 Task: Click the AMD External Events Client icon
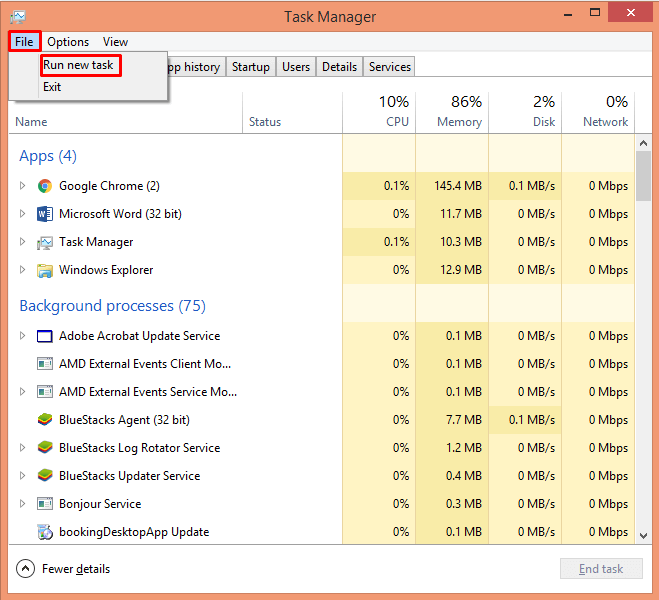(45, 364)
